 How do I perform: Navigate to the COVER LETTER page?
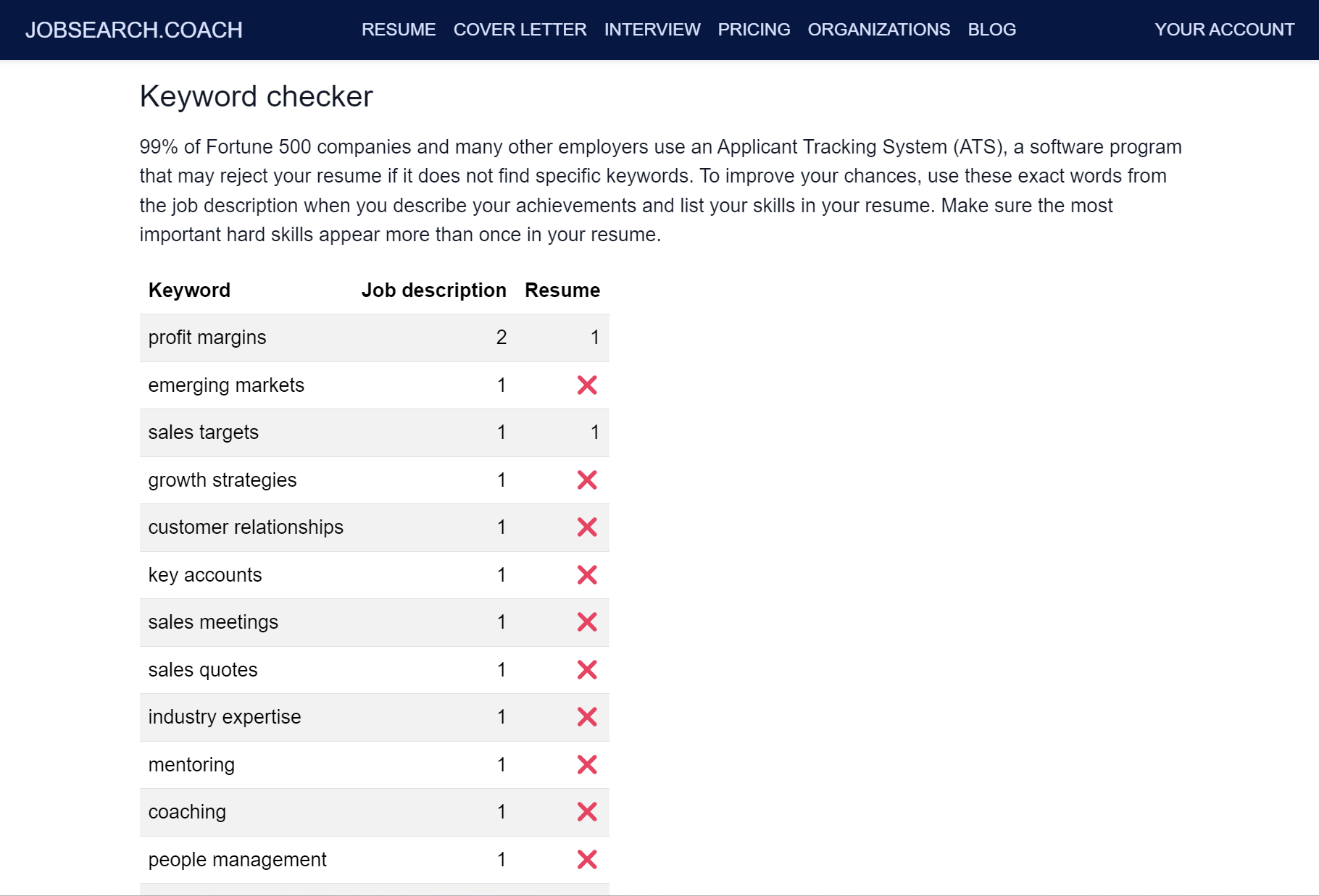pos(520,30)
